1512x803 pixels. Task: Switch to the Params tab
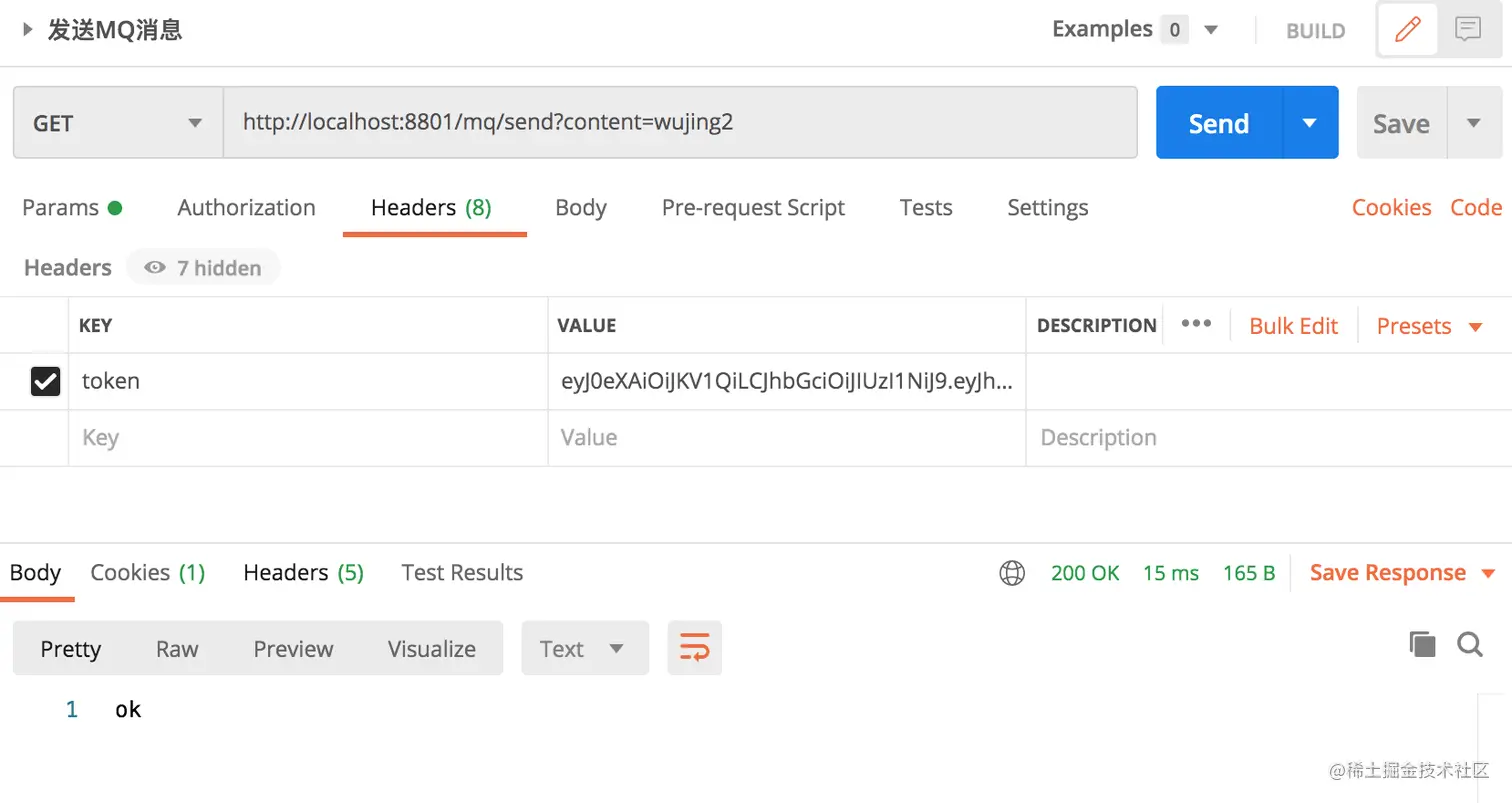tap(72, 208)
